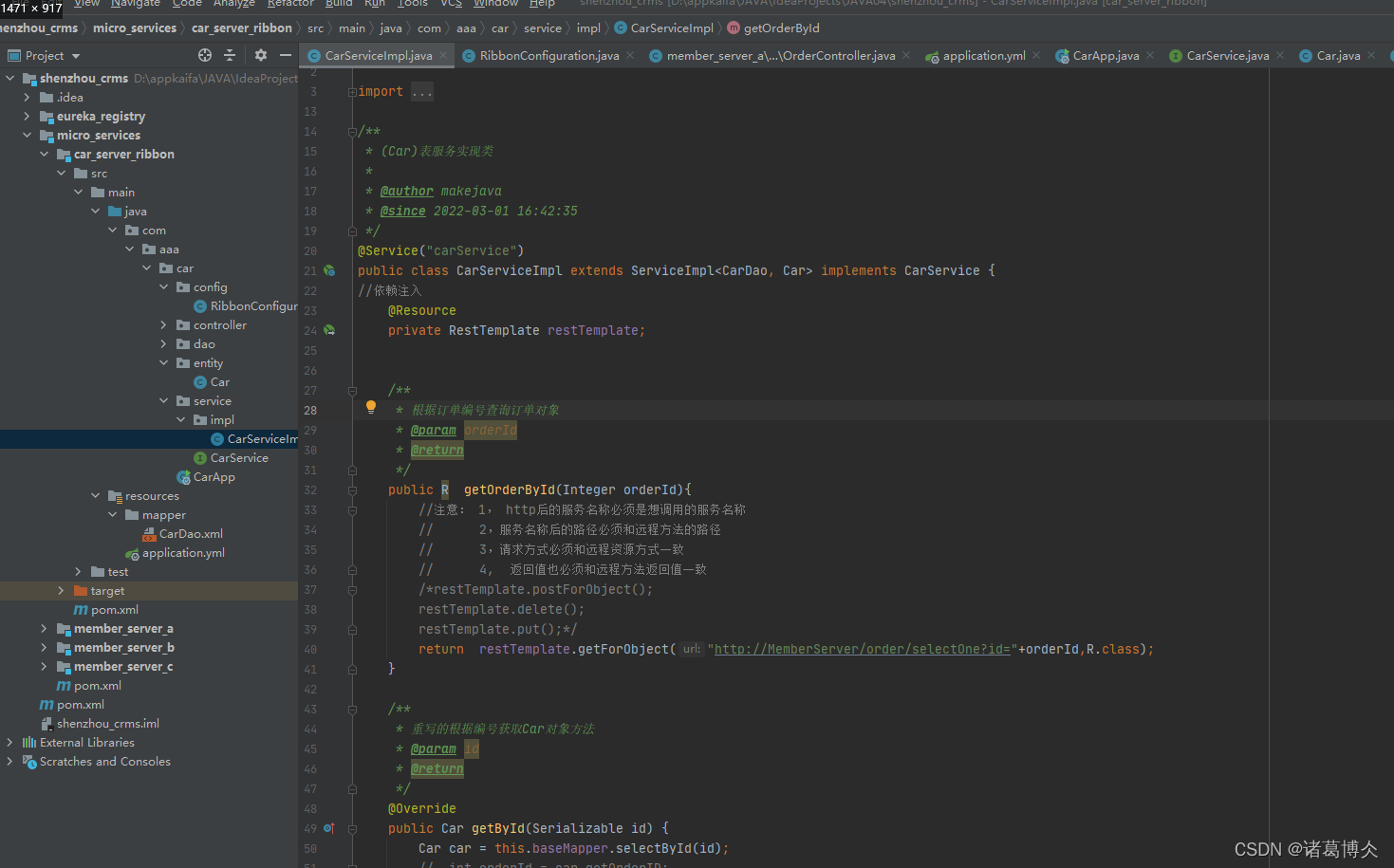Open Project panel gear settings
This screenshot has width=1394, height=868.
click(261, 56)
